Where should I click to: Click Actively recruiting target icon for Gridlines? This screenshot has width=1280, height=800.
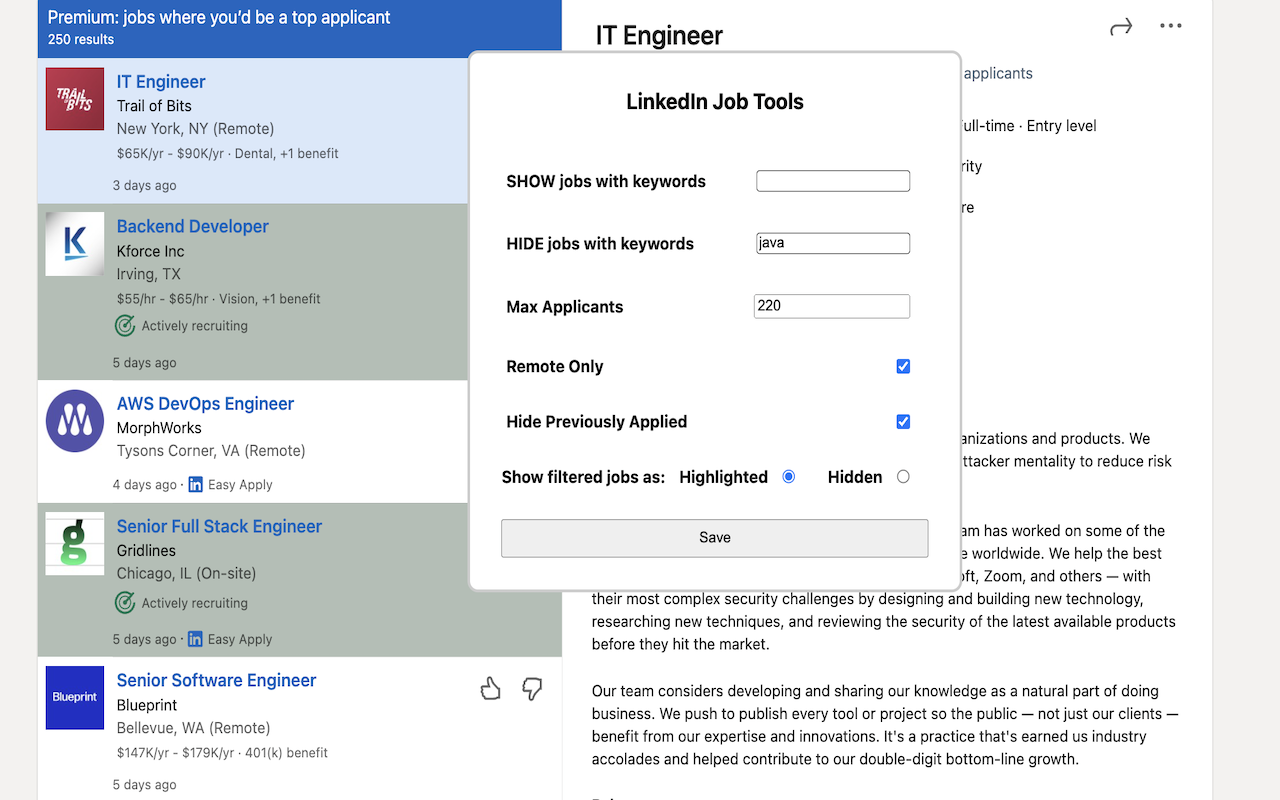click(x=125, y=603)
